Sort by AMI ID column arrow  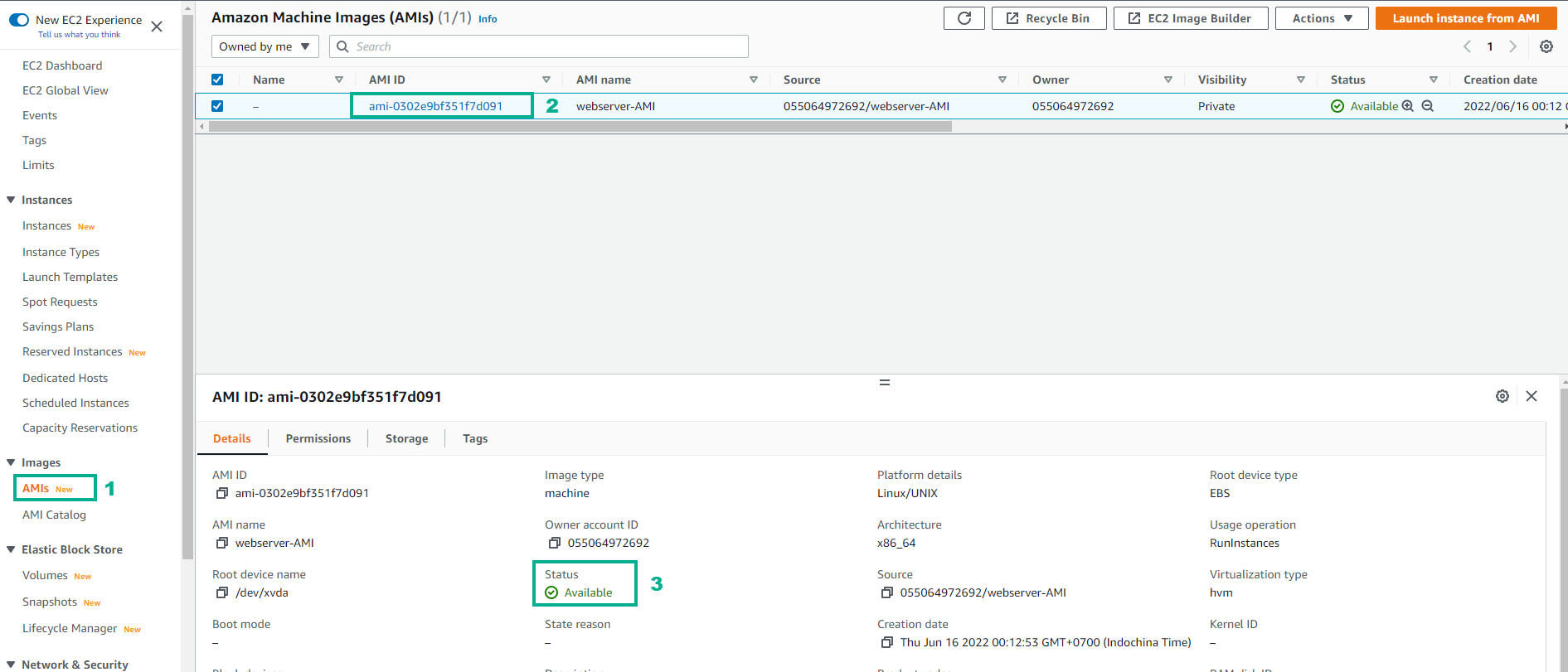click(x=546, y=80)
